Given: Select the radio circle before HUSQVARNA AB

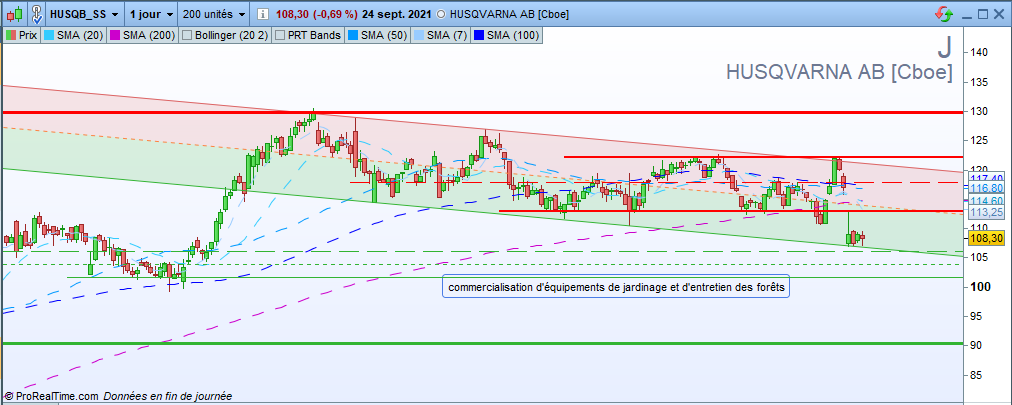Looking at the screenshot, I should coord(441,14).
